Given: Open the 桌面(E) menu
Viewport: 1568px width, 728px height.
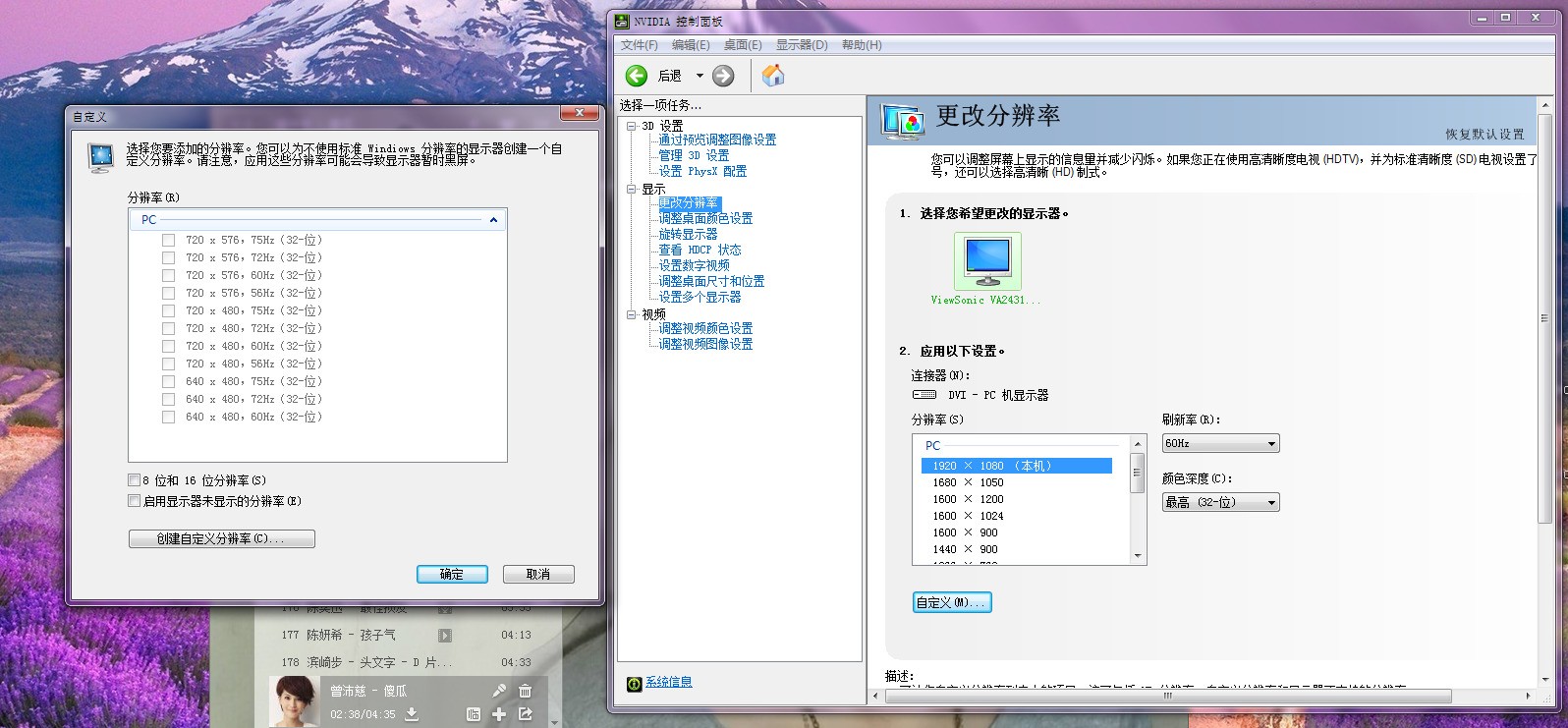Looking at the screenshot, I should pos(743,45).
